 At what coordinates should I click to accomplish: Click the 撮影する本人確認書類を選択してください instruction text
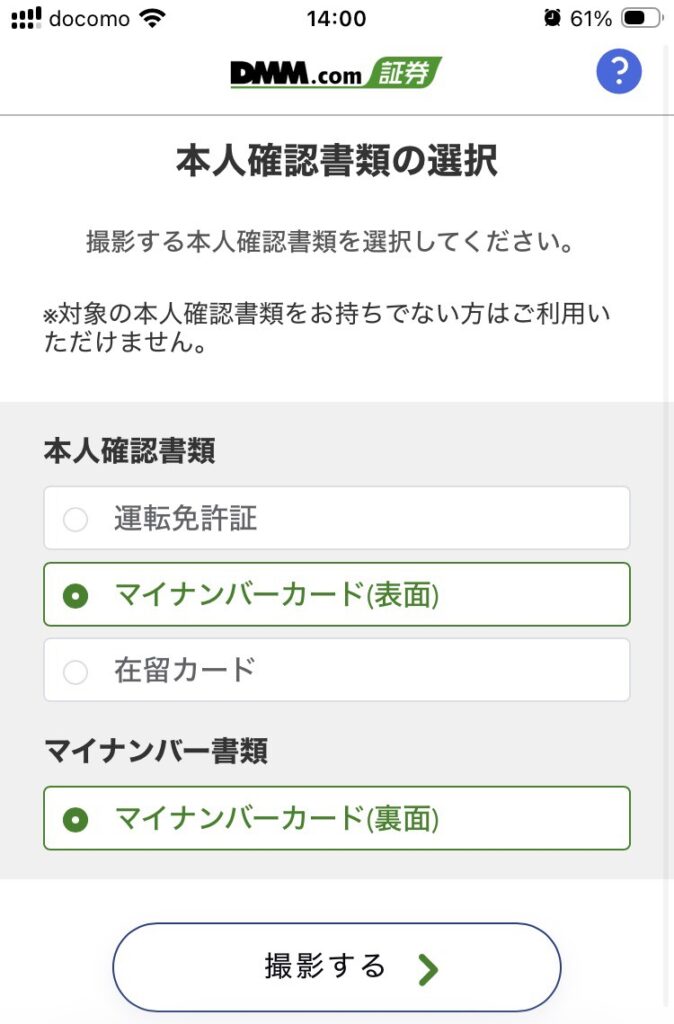tap(336, 243)
